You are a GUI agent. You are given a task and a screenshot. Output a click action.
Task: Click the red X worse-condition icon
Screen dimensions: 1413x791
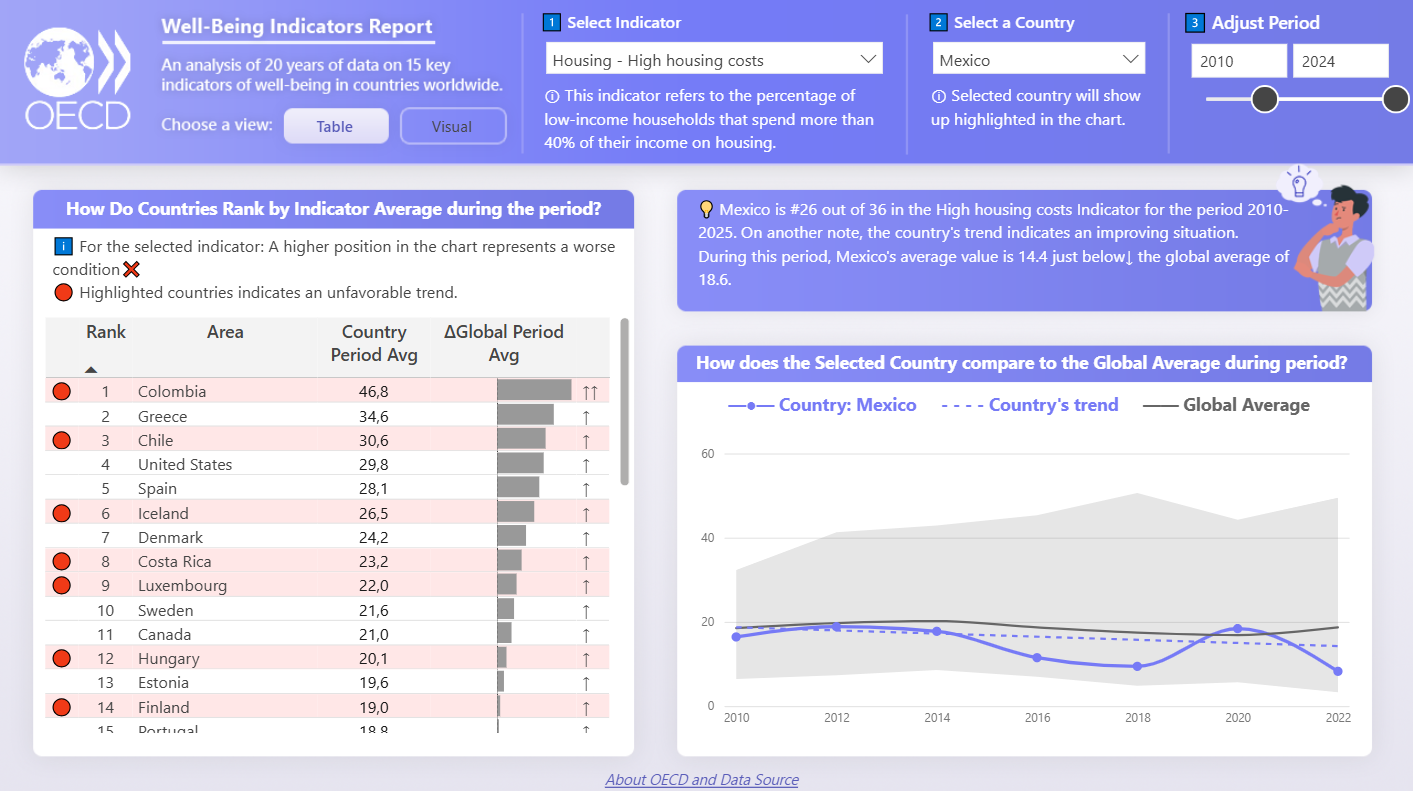point(131,270)
